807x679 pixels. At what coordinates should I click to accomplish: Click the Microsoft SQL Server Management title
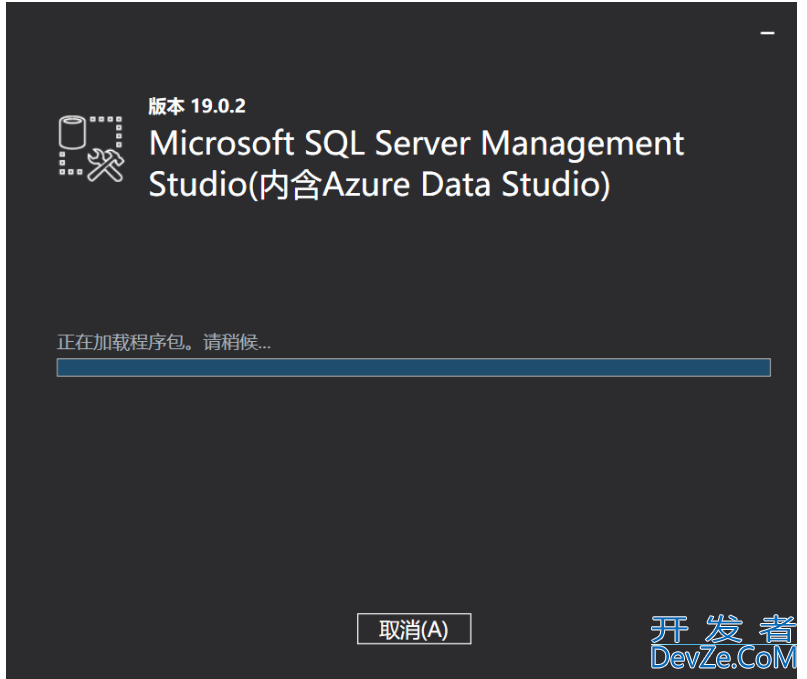[416, 143]
